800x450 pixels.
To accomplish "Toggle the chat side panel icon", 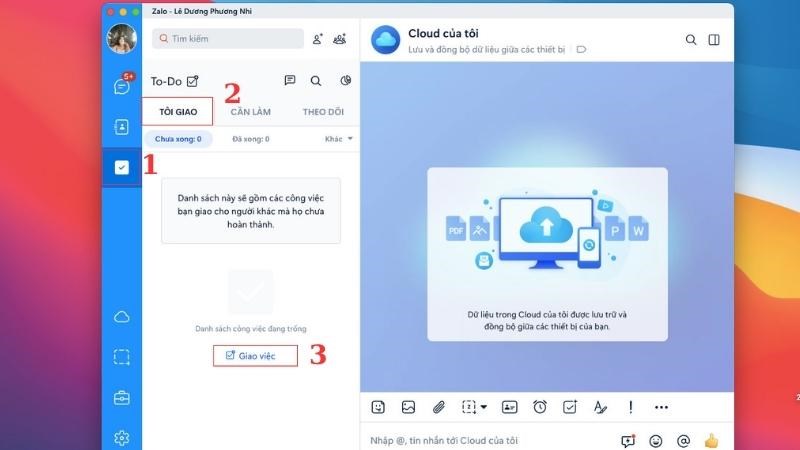I will (714, 40).
